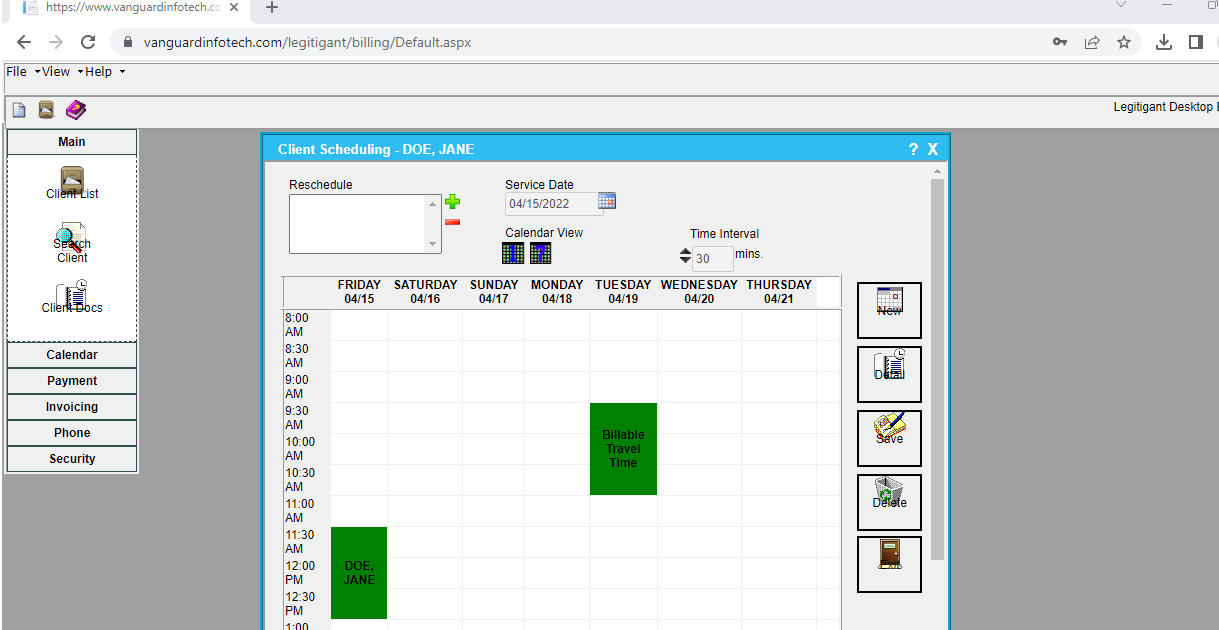
Task: Add a reschedule entry with the green plus
Action: tap(452, 202)
